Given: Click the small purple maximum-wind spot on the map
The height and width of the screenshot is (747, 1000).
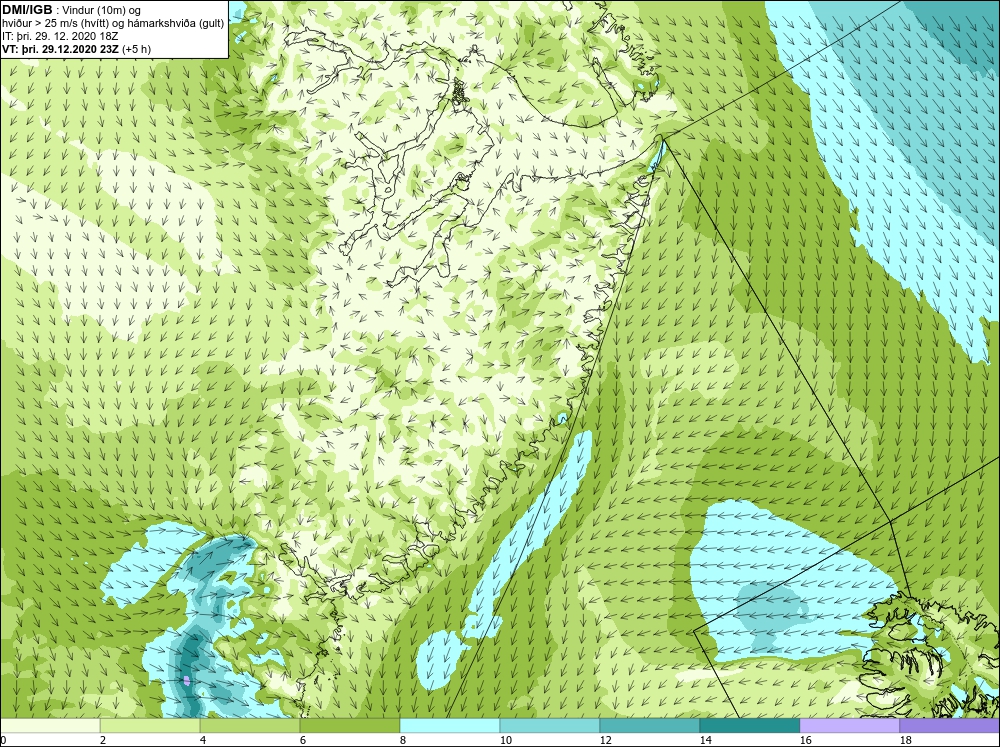Looking at the screenshot, I should point(186,681).
